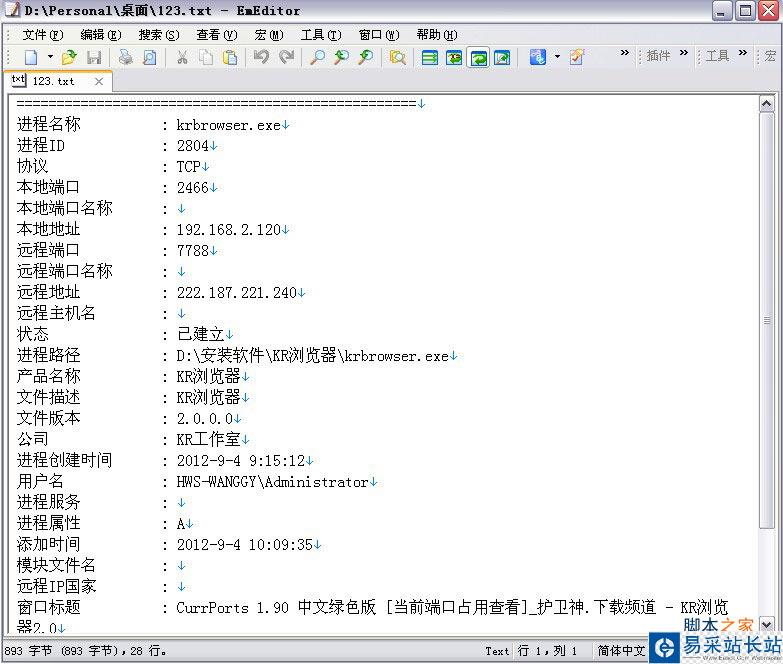Toggle No Wrap mode icon
783x664 pixels.
[x=429, y=57]
